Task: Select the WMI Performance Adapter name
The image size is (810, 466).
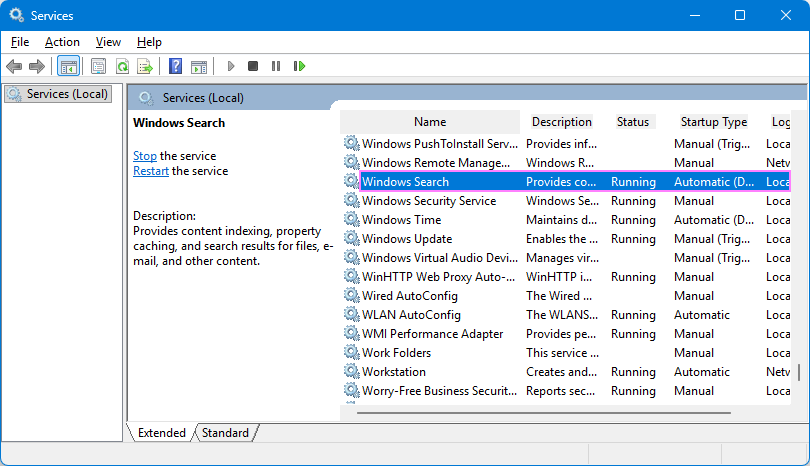Action: 432,334
